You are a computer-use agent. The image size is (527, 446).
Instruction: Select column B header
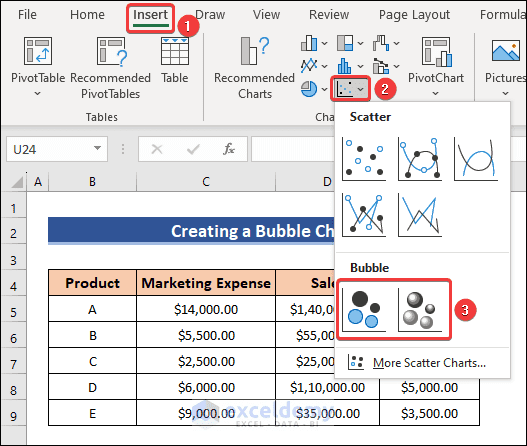[92, 182]
